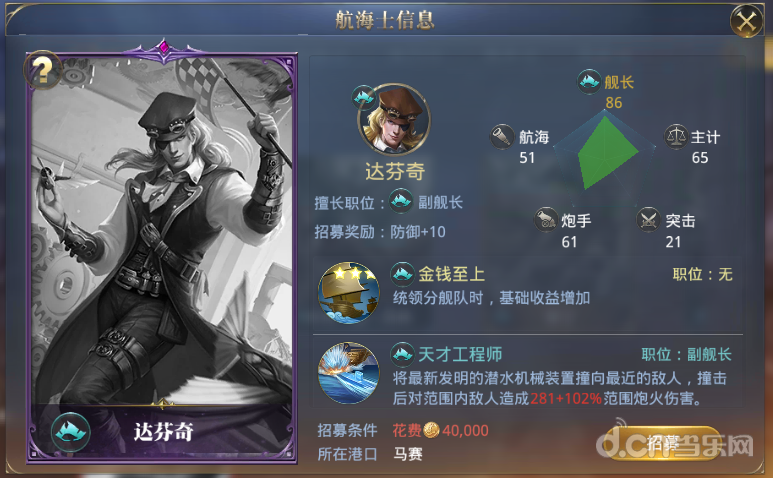
Task: Click the 舰长 ship icon above radar chart
Action: tap(589, 81)
